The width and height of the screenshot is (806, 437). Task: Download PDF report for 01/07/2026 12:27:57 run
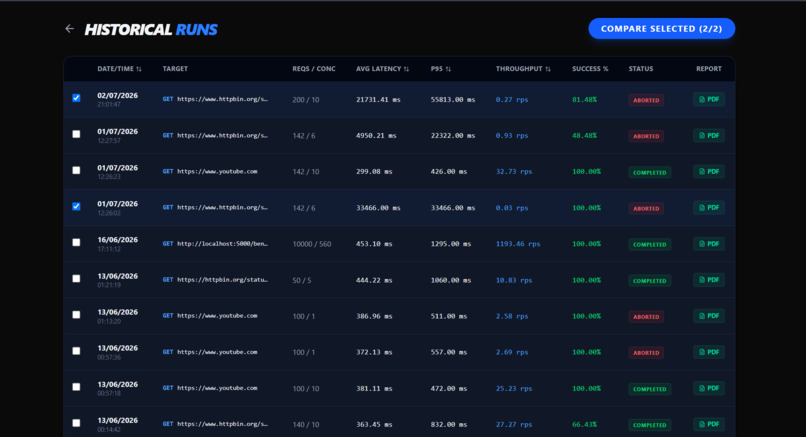tap(709, 136)
